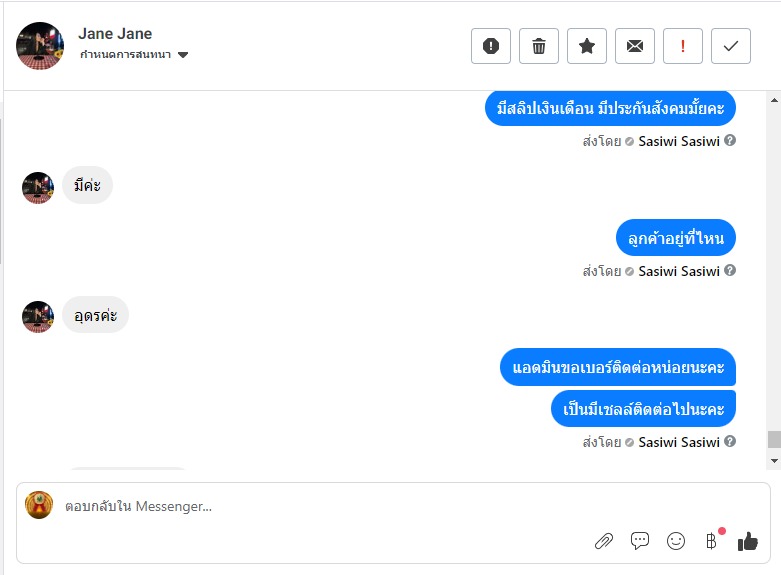Click the scrollbar up arrow

coord(773,99)
